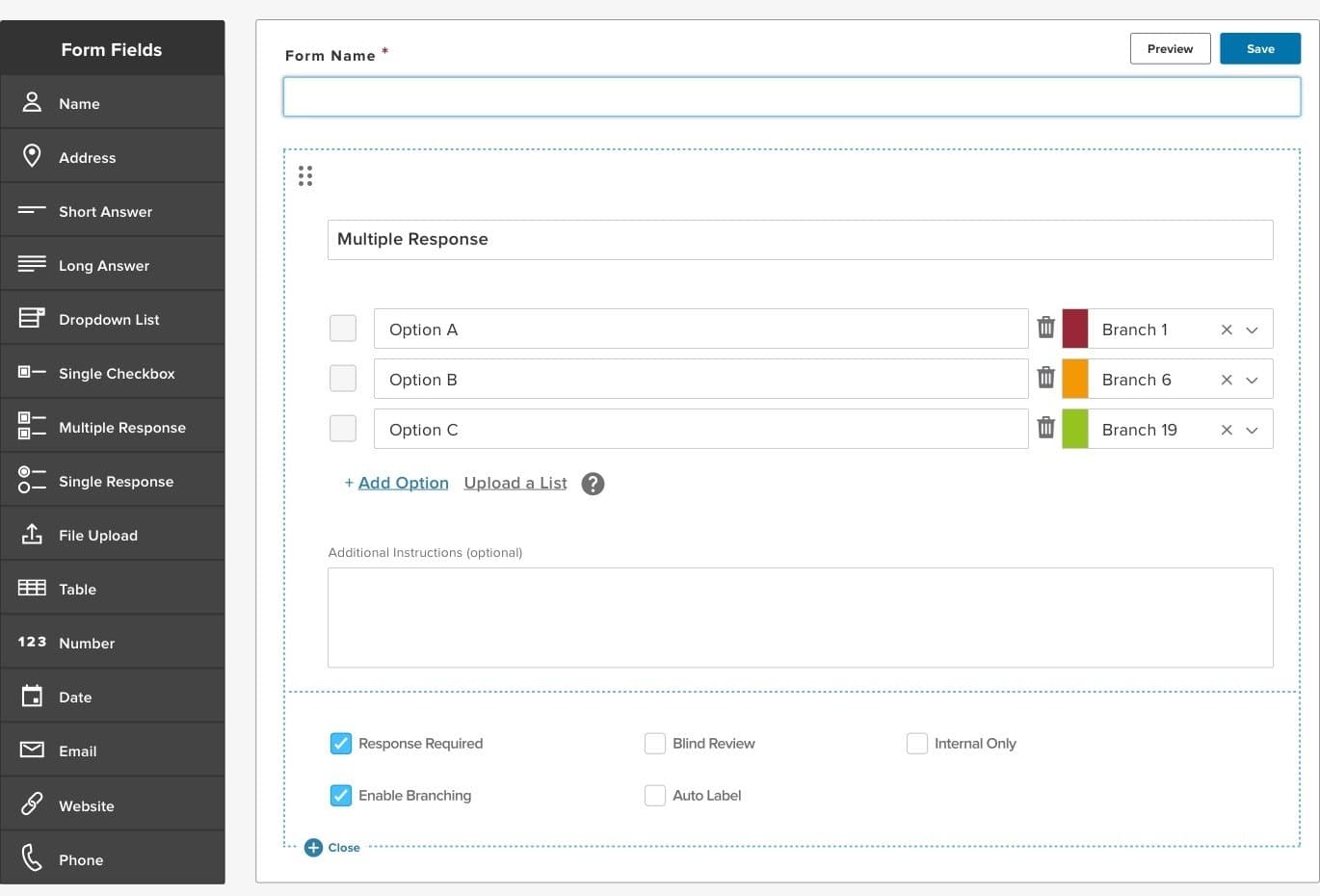This screenshot has height=896, width=1320.
Task: Click the Address pin icon
Action: click(32, 156)
